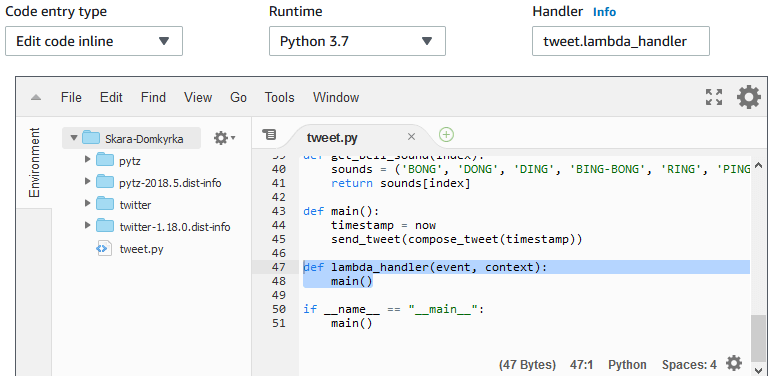Click the if __name__ == "__main__" line
The image size is (772, 376).
(394, 310)
